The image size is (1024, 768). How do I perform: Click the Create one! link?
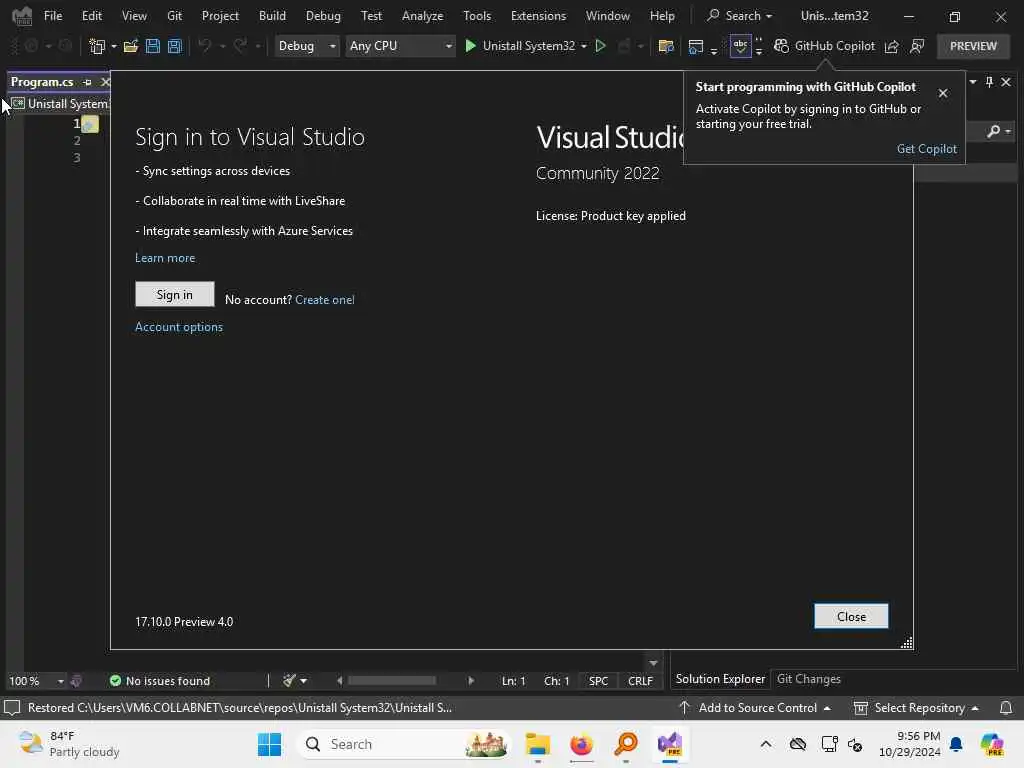325,300
